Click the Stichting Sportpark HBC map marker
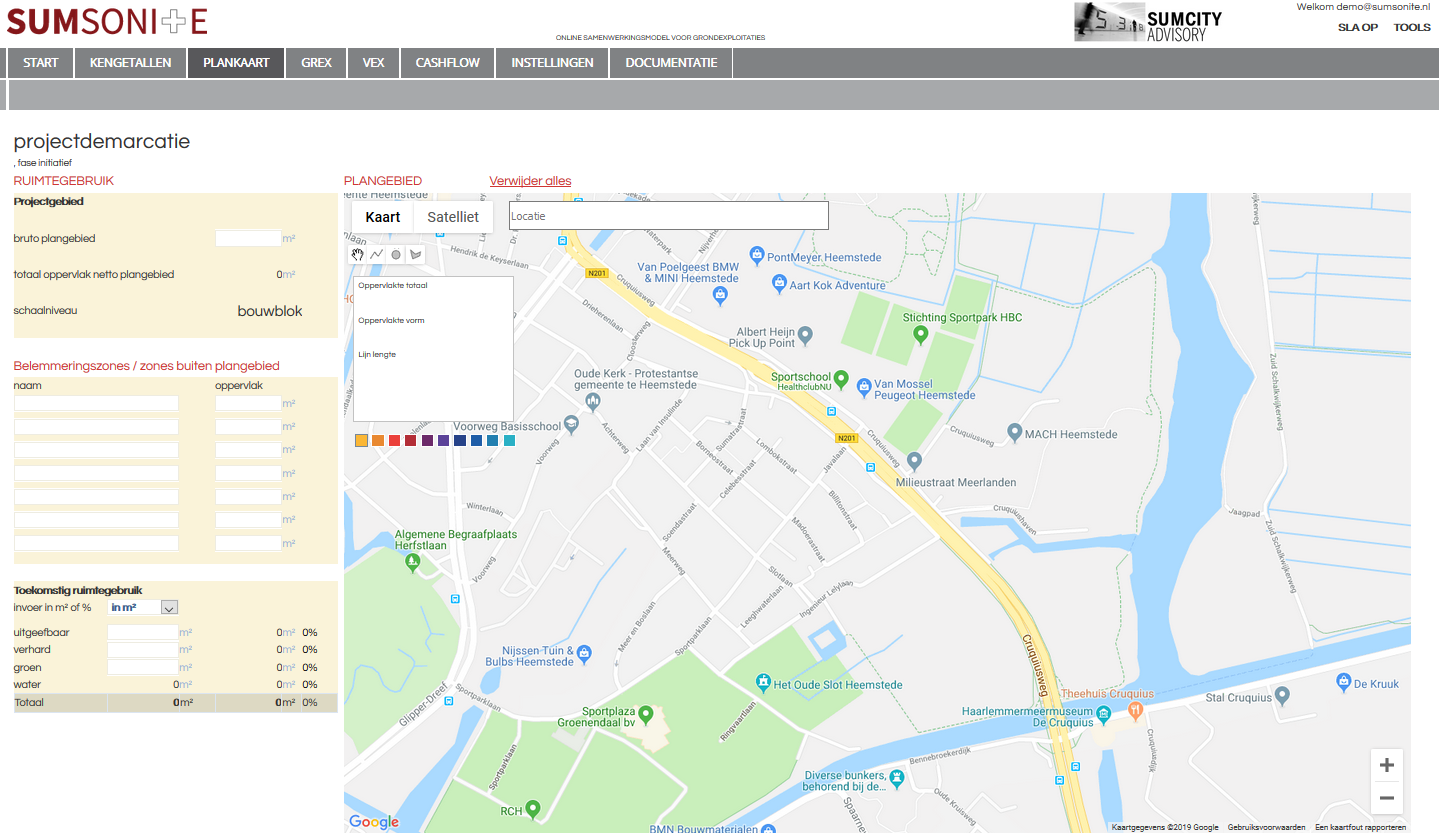 pyautogui.click(x=921, y=334)
